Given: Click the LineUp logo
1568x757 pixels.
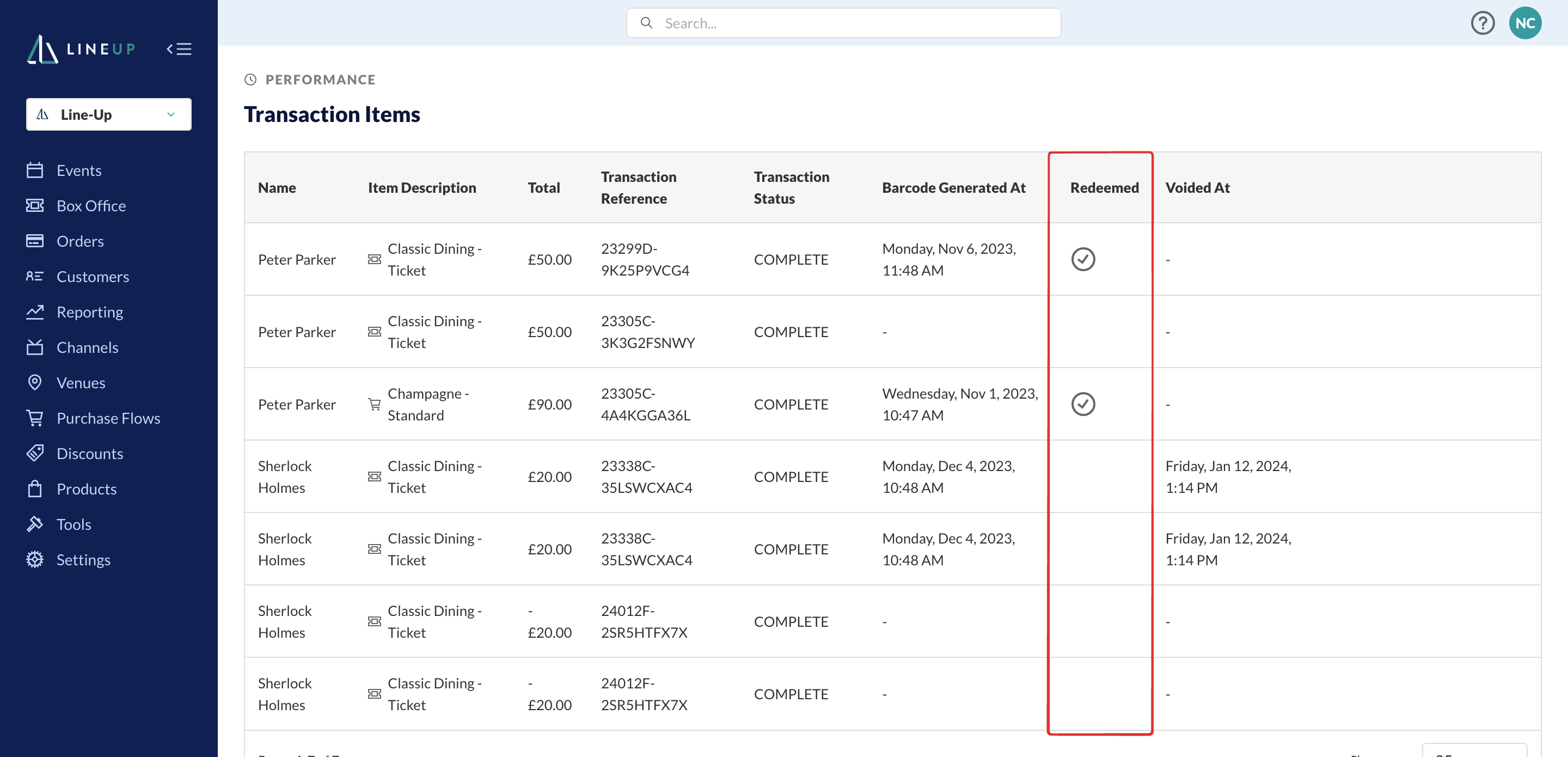Looking at the screenshot, I should point(82,48).
